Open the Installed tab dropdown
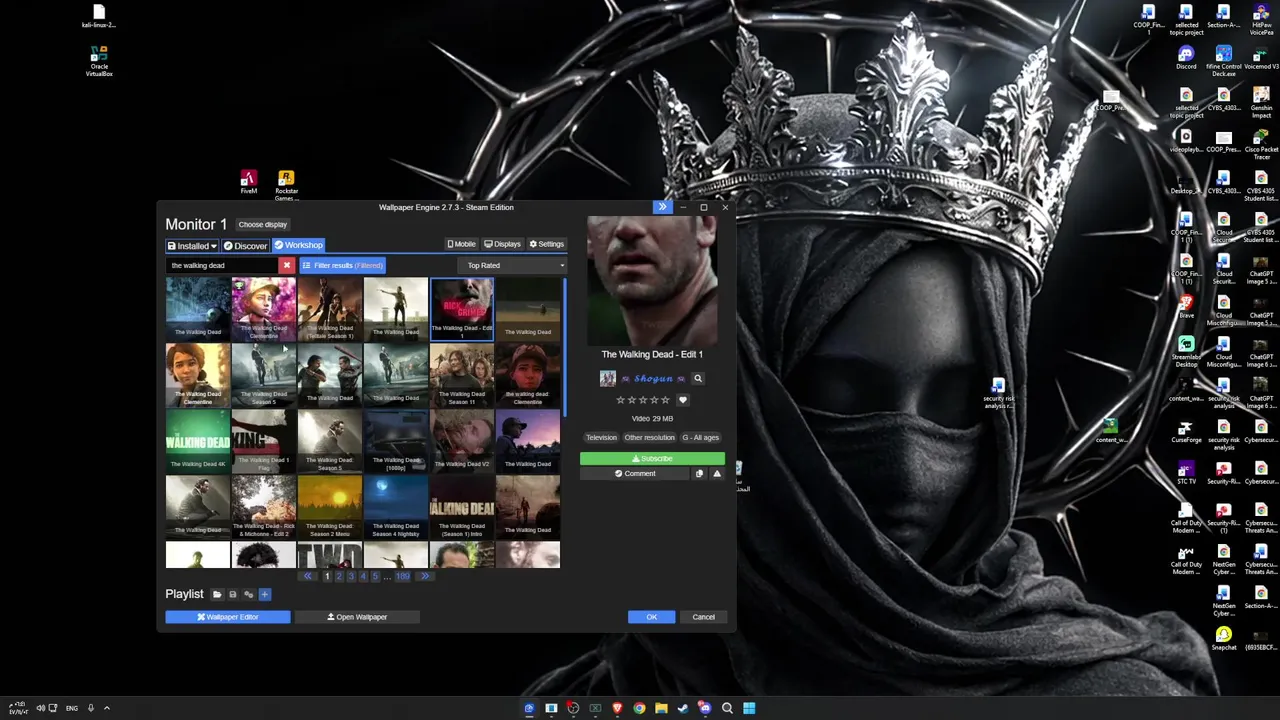1280x720 pixels. (192, 245)
